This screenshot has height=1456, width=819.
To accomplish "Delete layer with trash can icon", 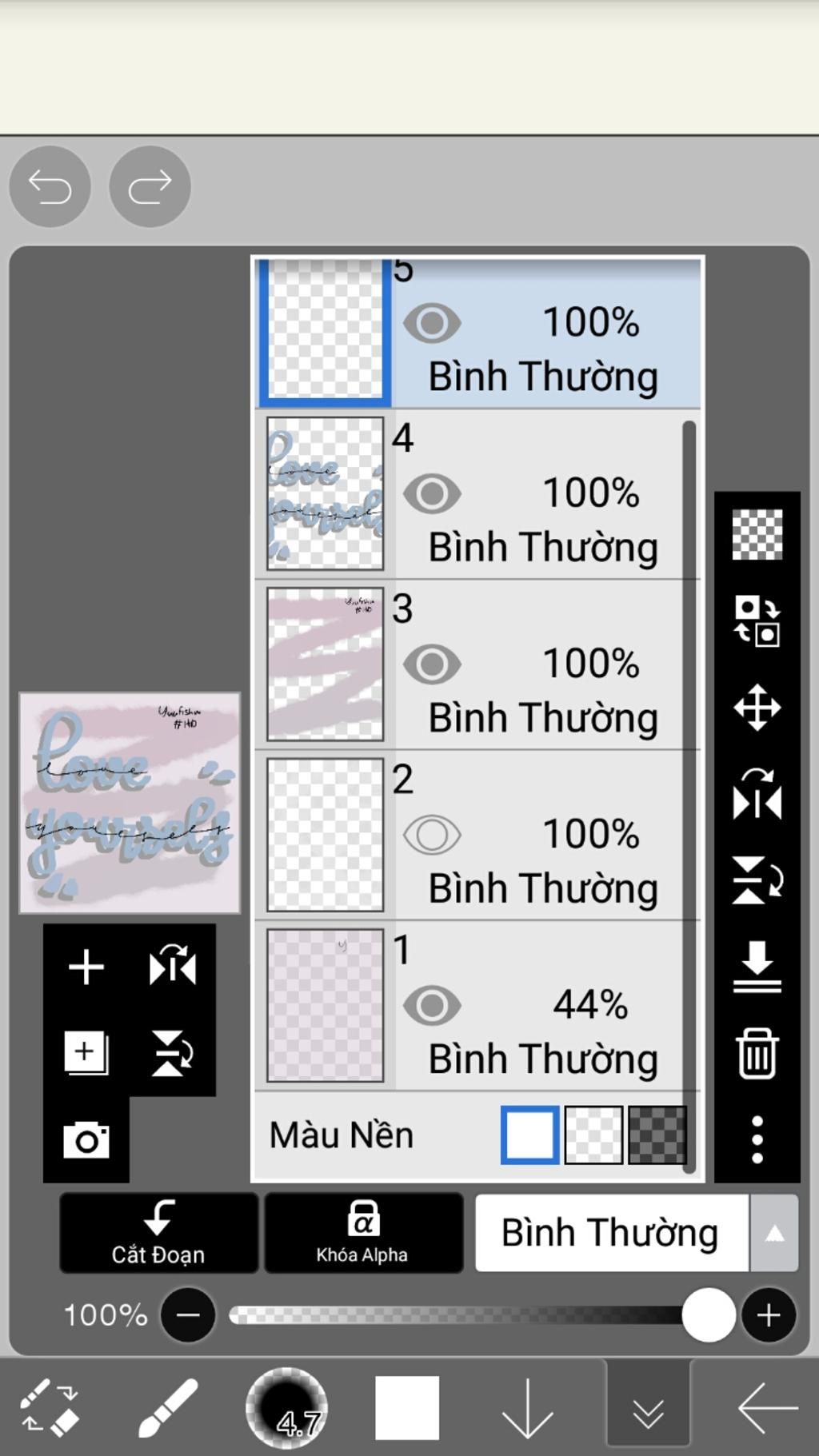I will click(x=757, y=1054).
